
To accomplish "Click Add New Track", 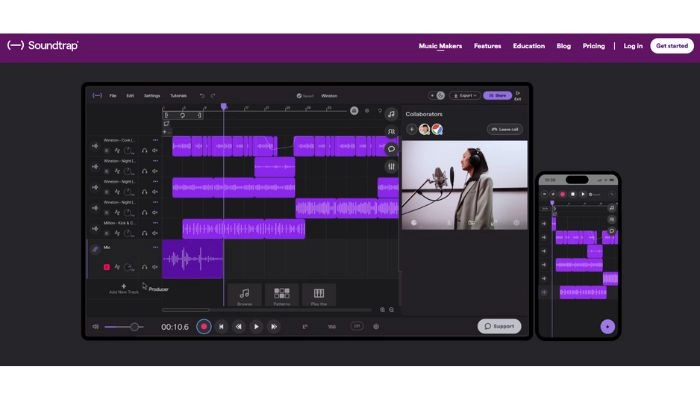I will [x=124, y=289].
